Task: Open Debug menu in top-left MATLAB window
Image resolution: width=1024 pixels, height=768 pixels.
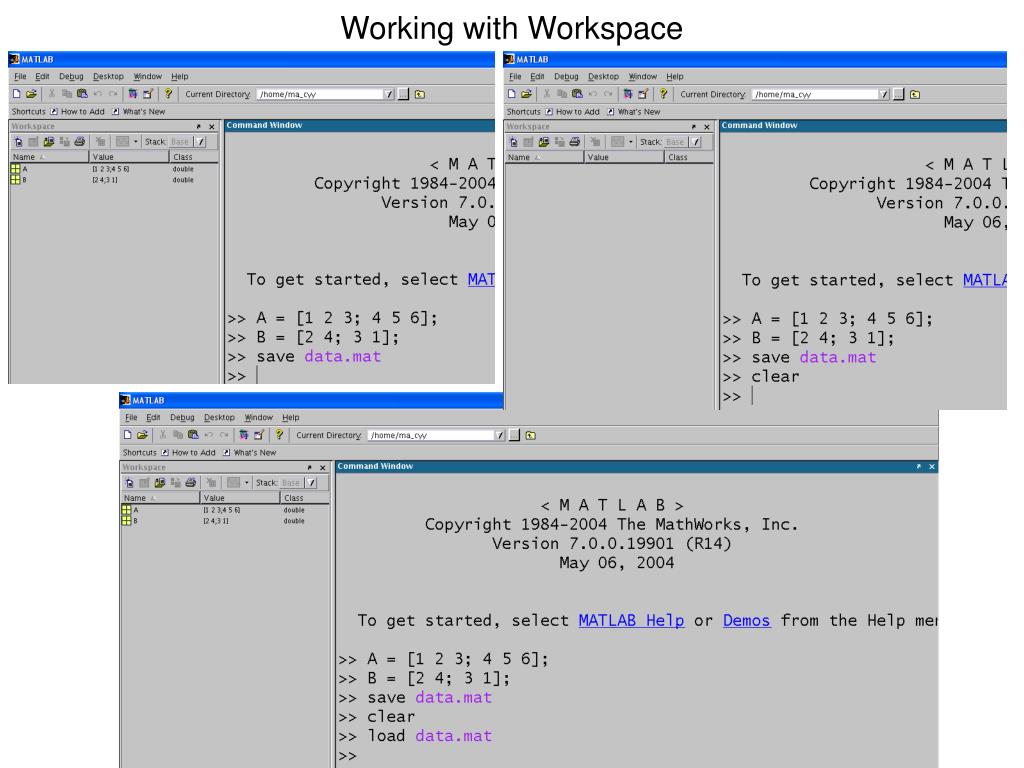Action: coord(71,76)
